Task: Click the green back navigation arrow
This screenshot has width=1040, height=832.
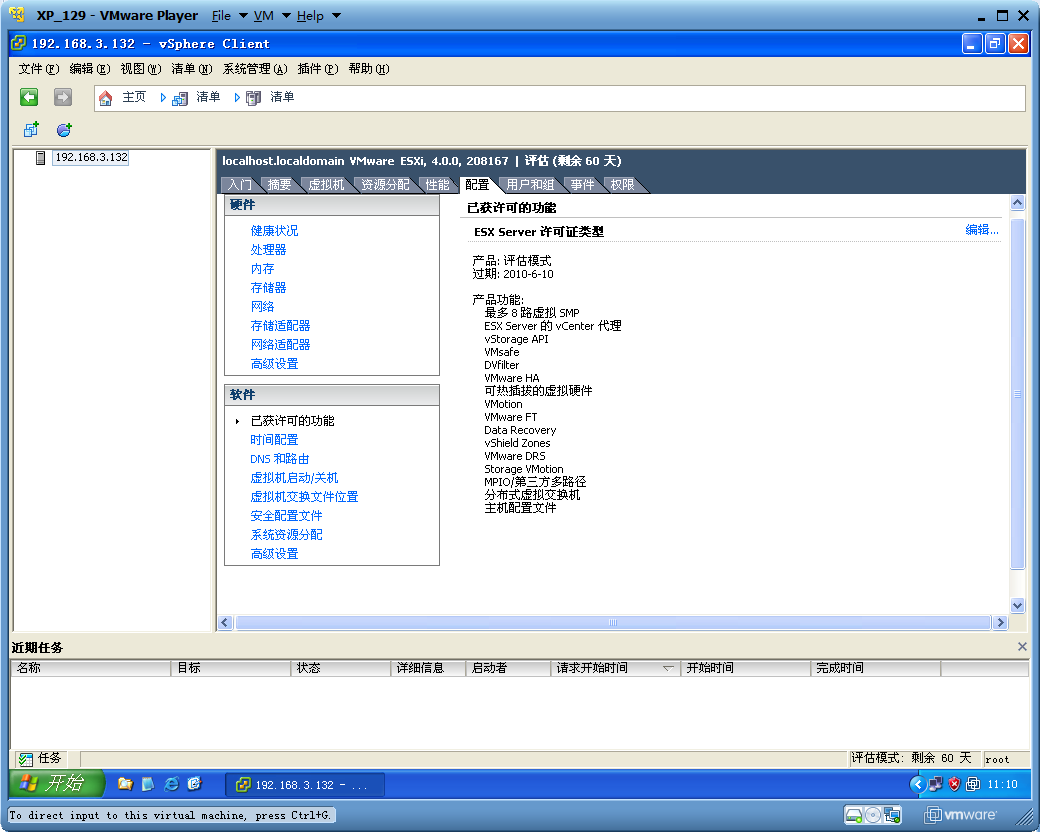Action: tap(29, 98)
